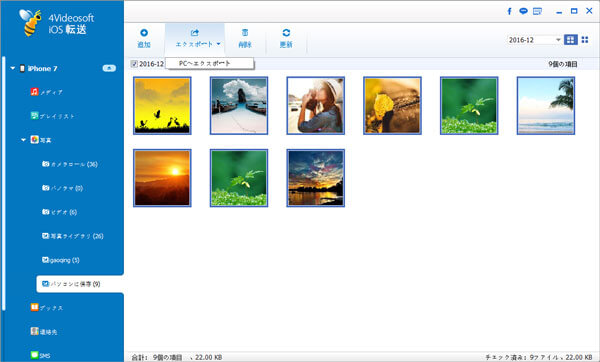Open the Books sidebar item
Image resolution: width=600 pixels, height=362 pixels.
tap(47, 308)
